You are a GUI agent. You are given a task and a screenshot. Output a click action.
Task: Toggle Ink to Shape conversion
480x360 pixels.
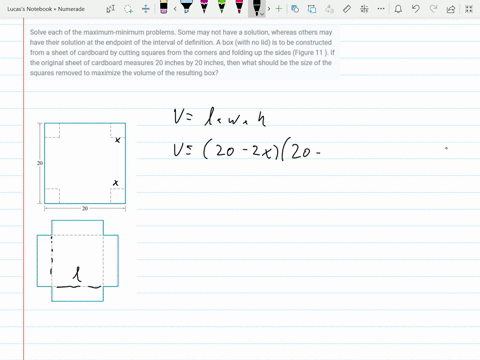[312, 9]
